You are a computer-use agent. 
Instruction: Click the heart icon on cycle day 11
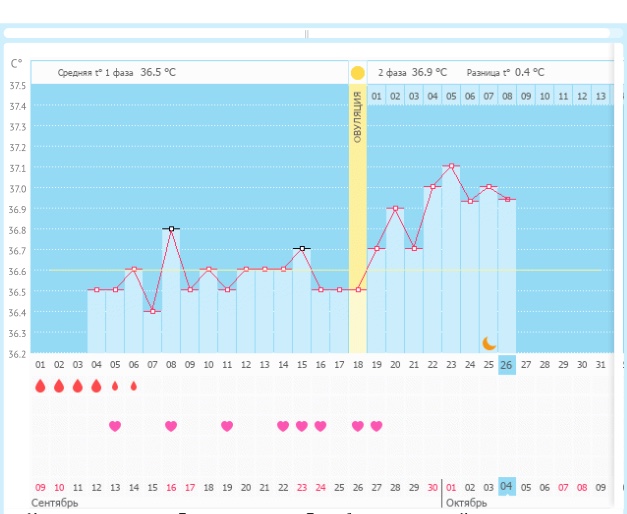(x=227, y=426)
